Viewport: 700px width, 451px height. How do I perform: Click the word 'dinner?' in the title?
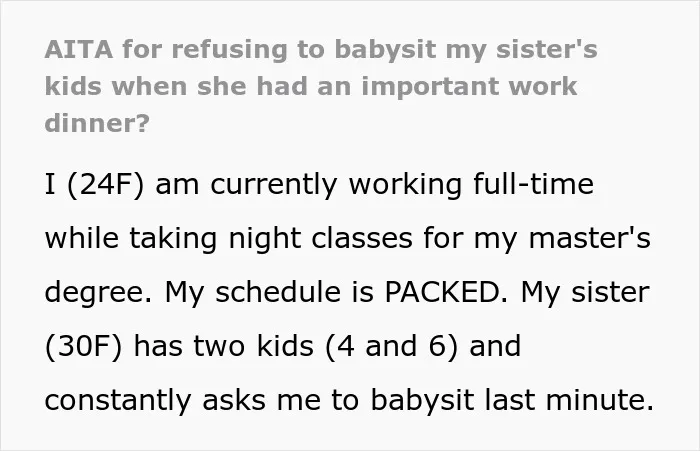97,123
